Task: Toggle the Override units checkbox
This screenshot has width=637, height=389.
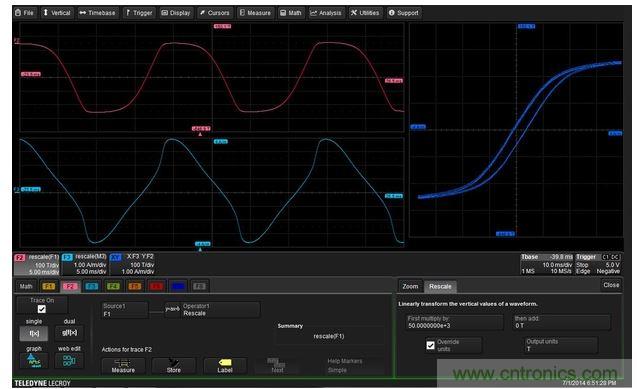Action: [x=431, y=345]
